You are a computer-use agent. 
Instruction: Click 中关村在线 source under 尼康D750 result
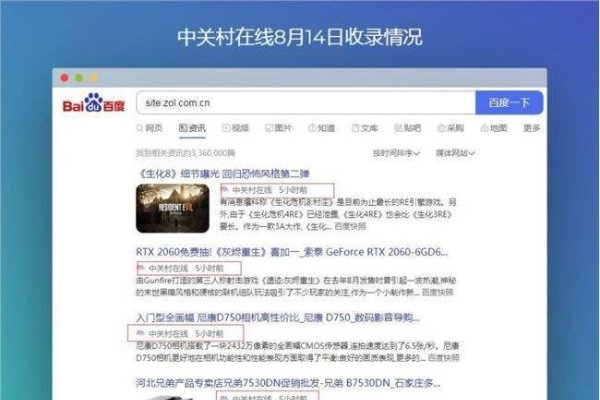tap(168, 334)
